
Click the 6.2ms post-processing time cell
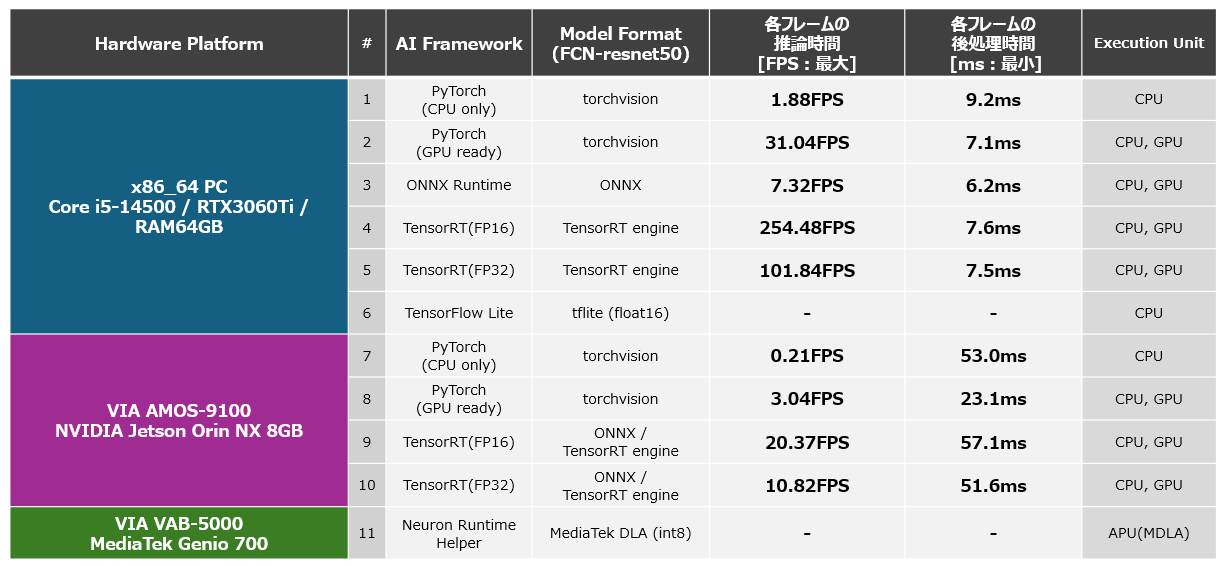(993, 185)
